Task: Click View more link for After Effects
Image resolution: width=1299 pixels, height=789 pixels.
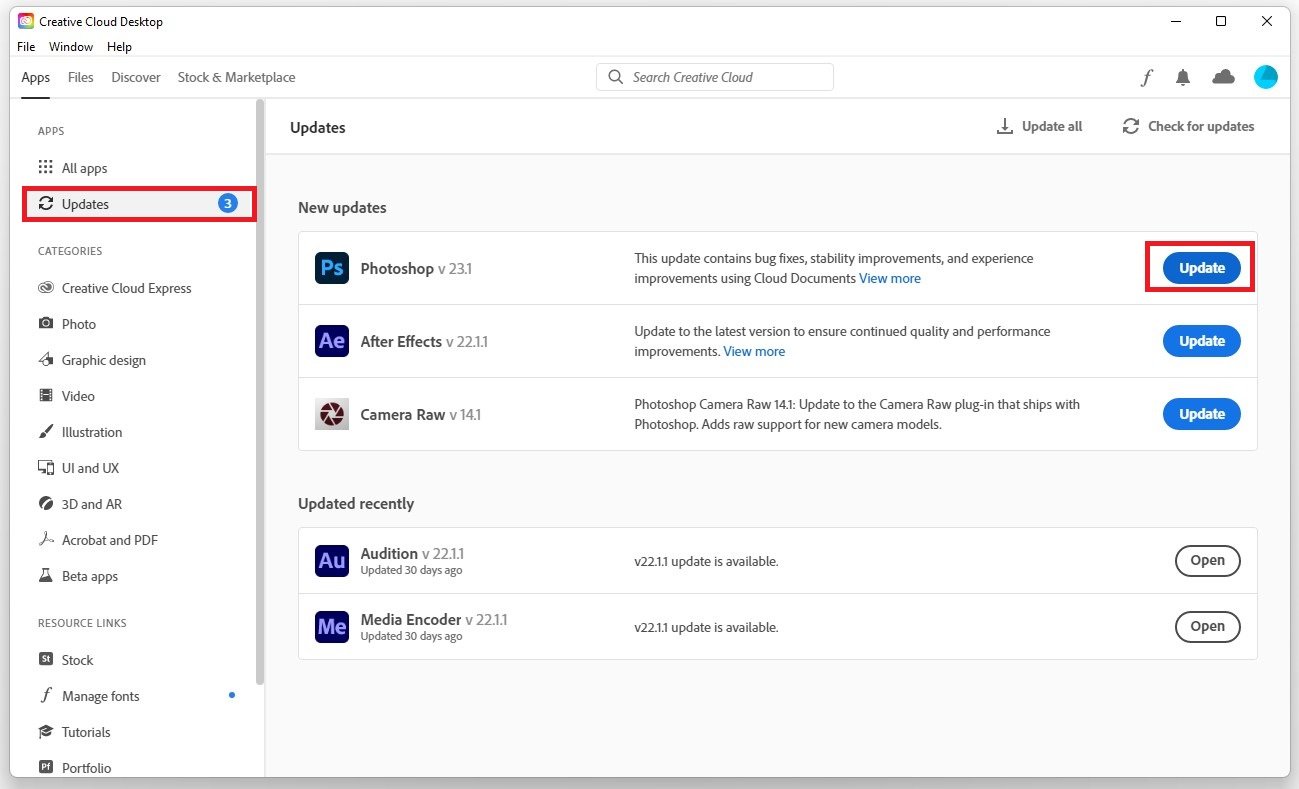Action: point(754,351)
